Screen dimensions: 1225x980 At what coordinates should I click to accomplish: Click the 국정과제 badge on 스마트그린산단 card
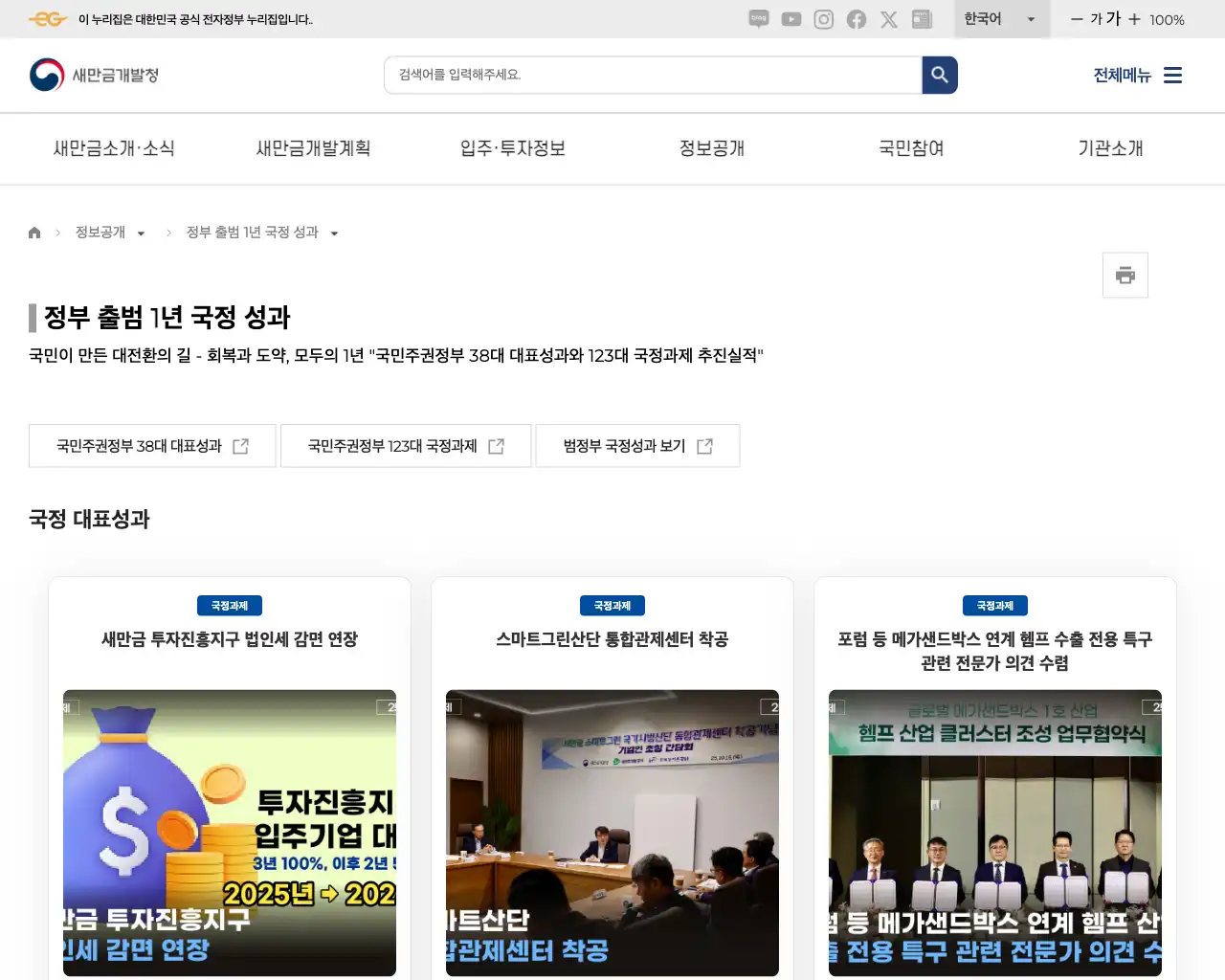click(x=612, y=606)
